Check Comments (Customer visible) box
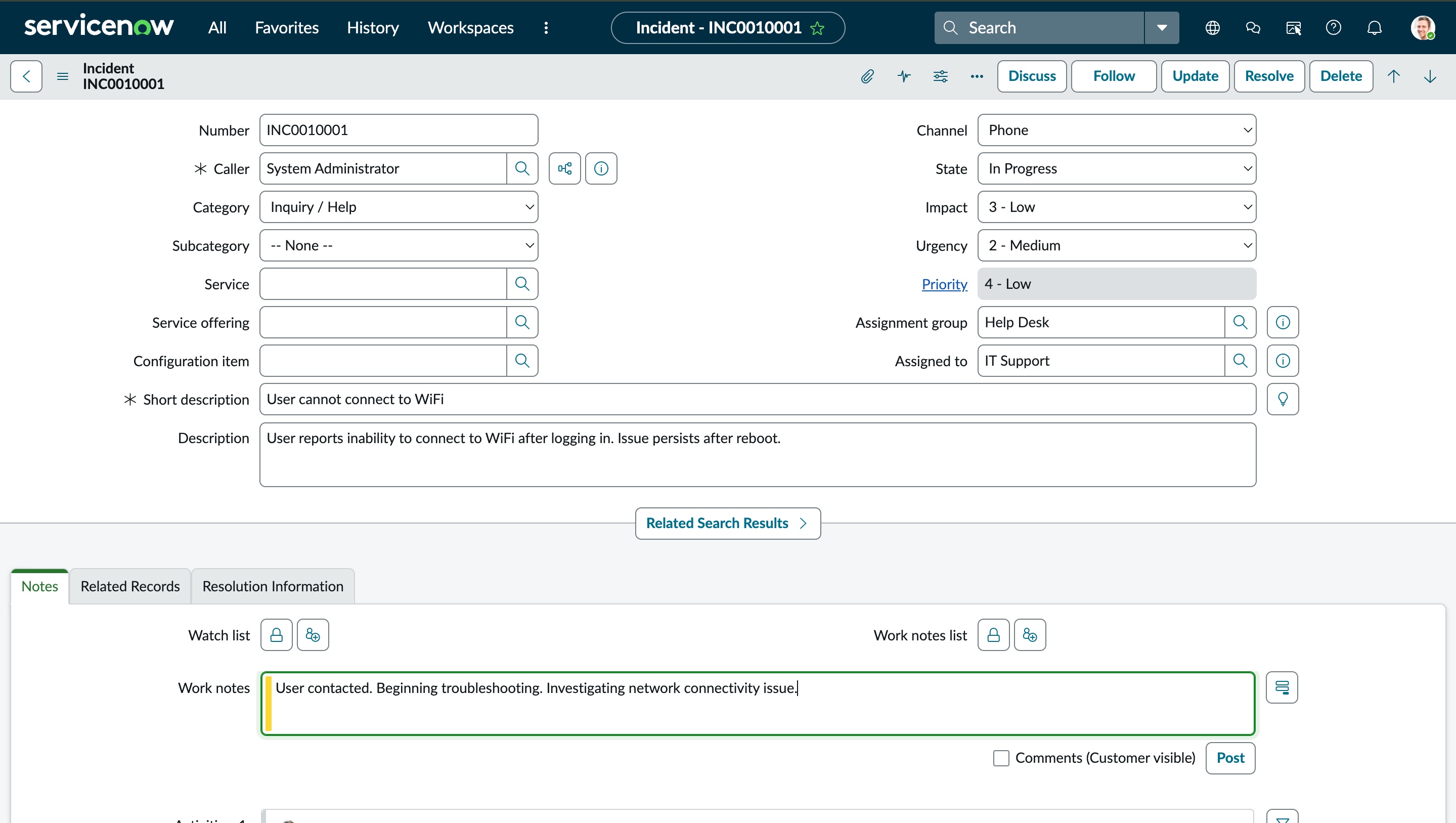The width and height of the screenshot is (1456, 823). [1001, 758]
